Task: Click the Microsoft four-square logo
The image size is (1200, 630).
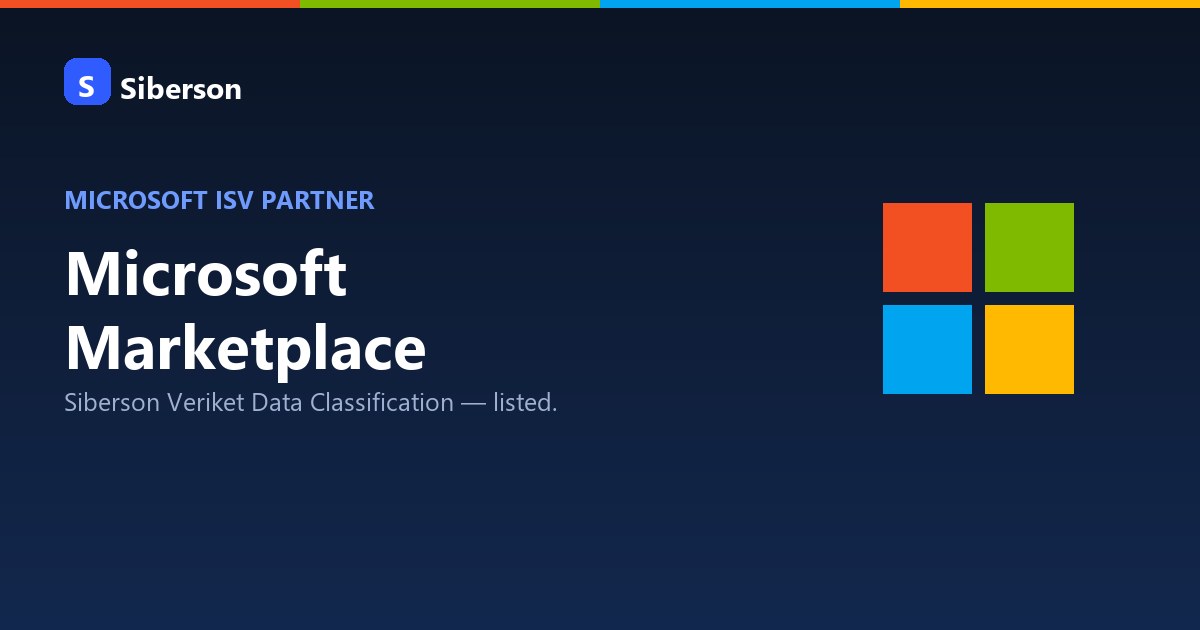Action: (978, 298)
